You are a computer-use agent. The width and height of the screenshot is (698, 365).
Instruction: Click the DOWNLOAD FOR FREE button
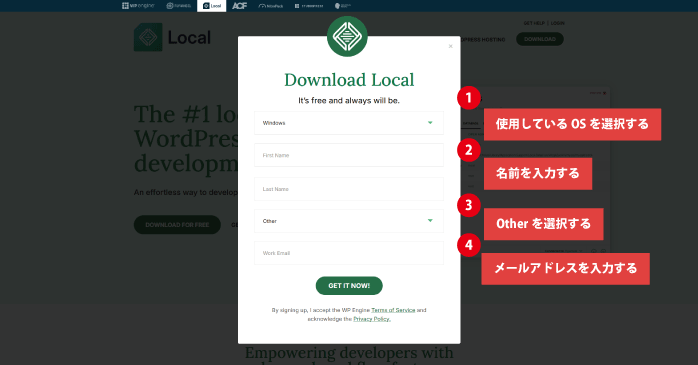(177, 225)
